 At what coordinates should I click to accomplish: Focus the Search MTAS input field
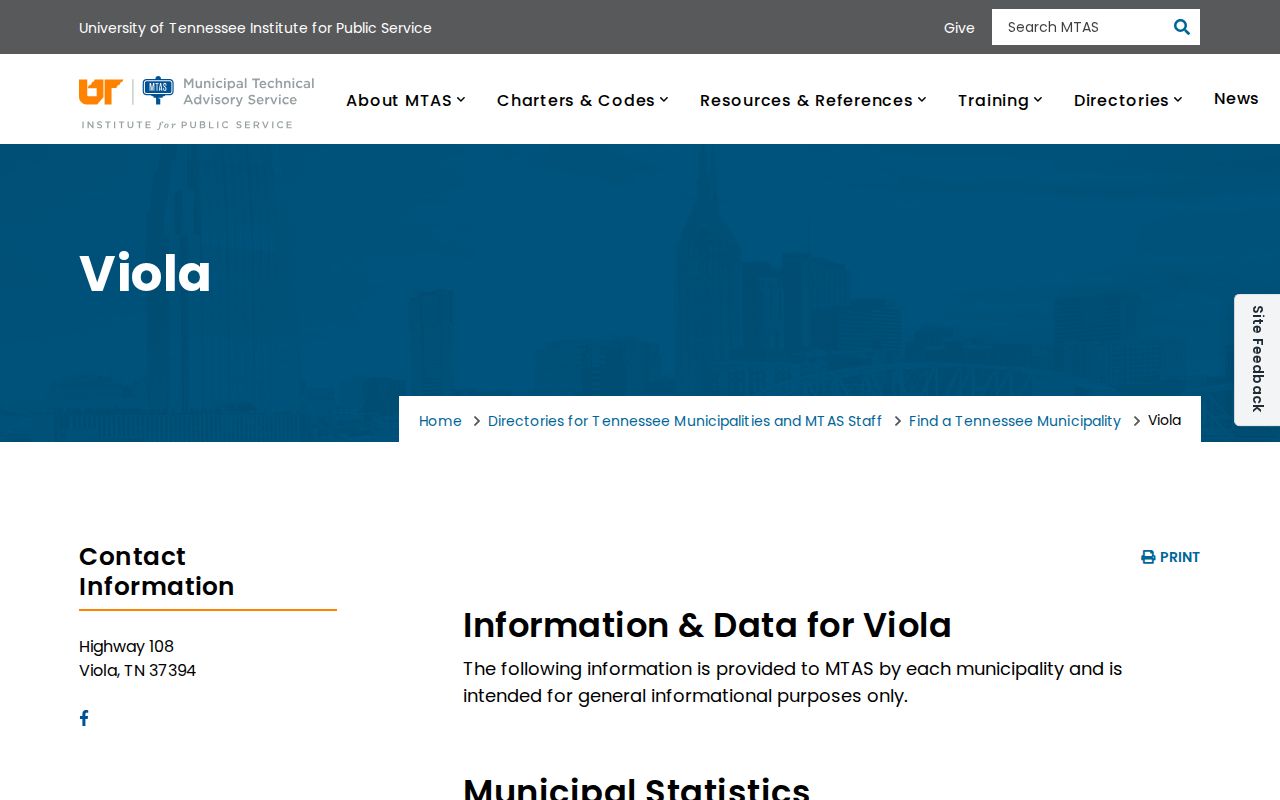[x=1080, y=27]
